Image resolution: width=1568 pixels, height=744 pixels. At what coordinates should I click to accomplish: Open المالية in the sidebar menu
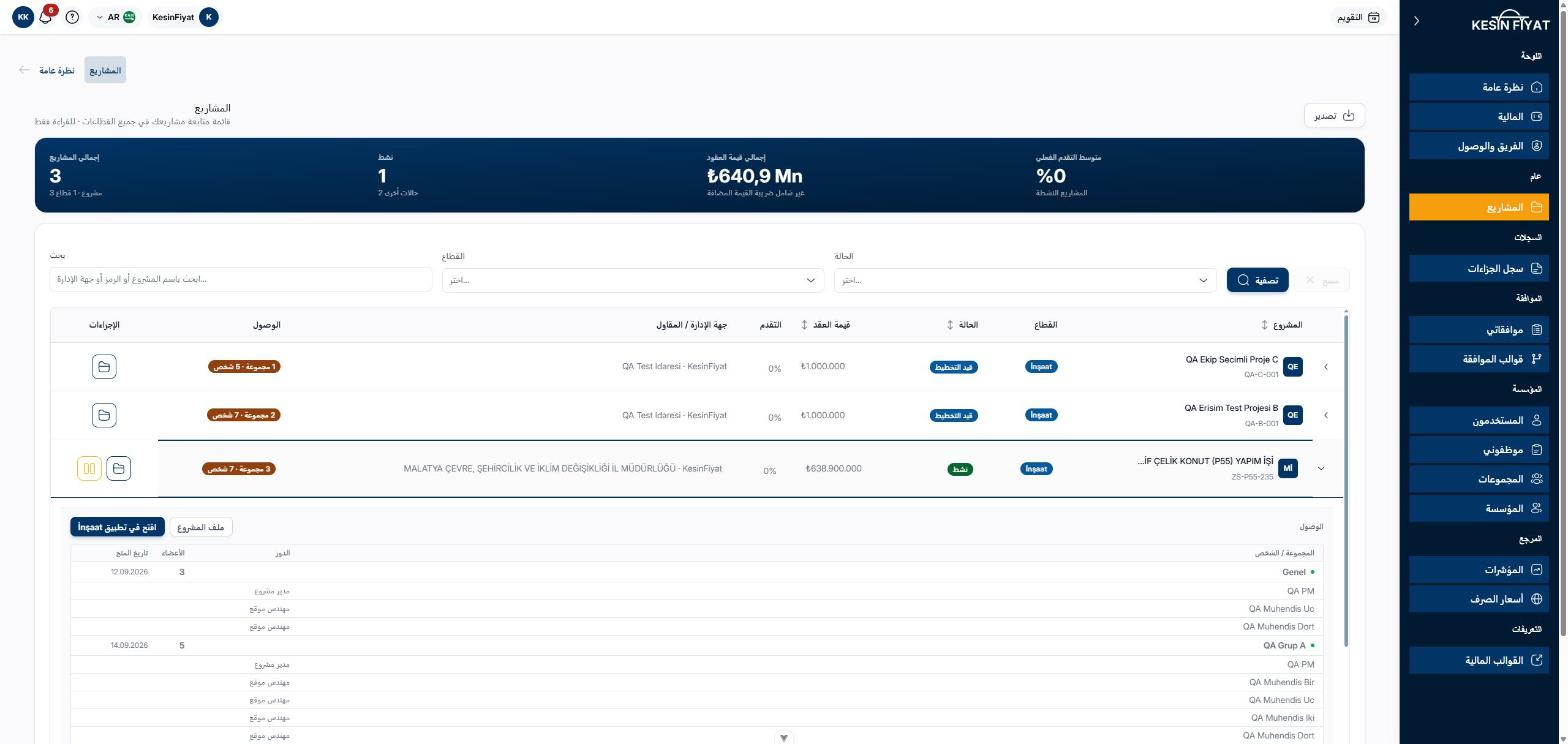tap(1480, 116)
